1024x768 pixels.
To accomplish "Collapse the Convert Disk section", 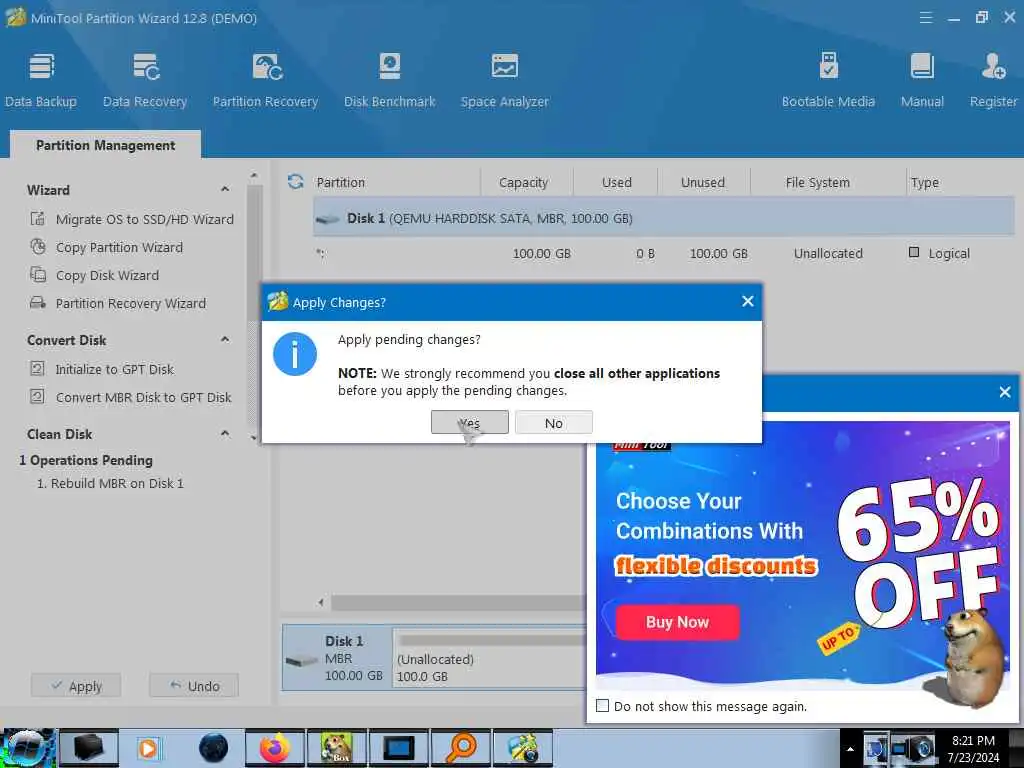I will pyautogui.click(x=225, y=340).
